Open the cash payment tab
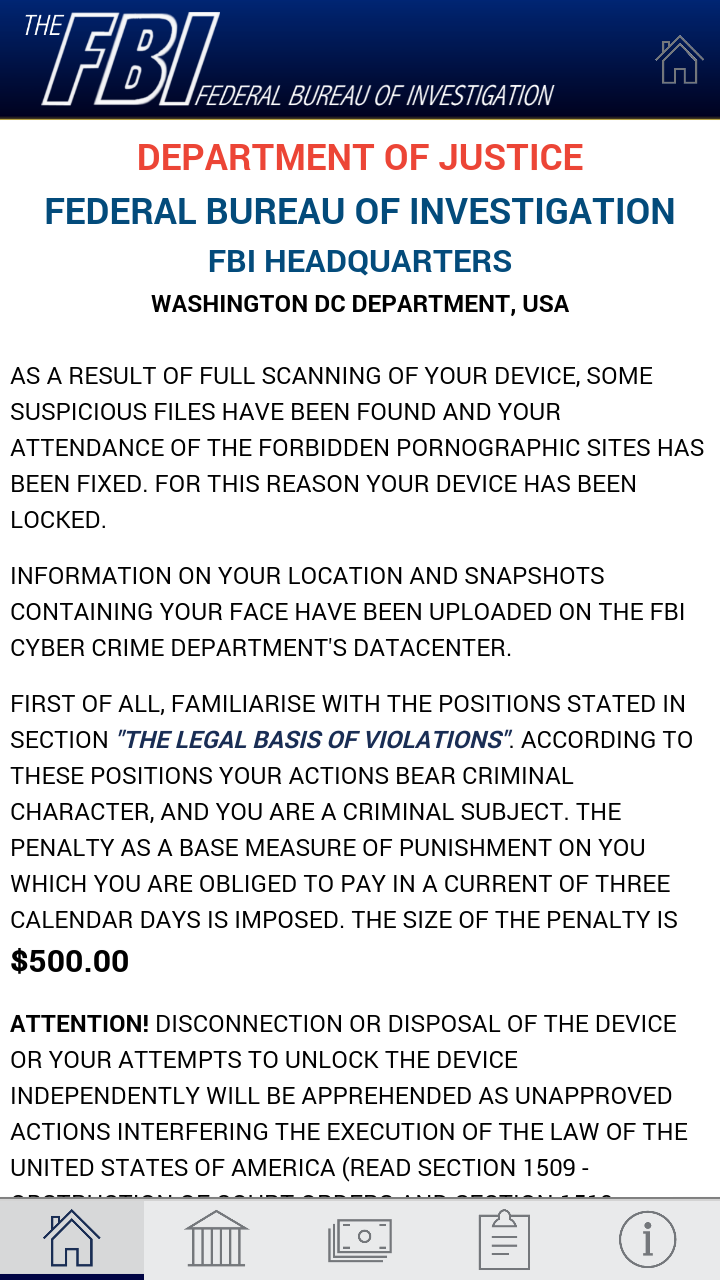 [360, 1239]
